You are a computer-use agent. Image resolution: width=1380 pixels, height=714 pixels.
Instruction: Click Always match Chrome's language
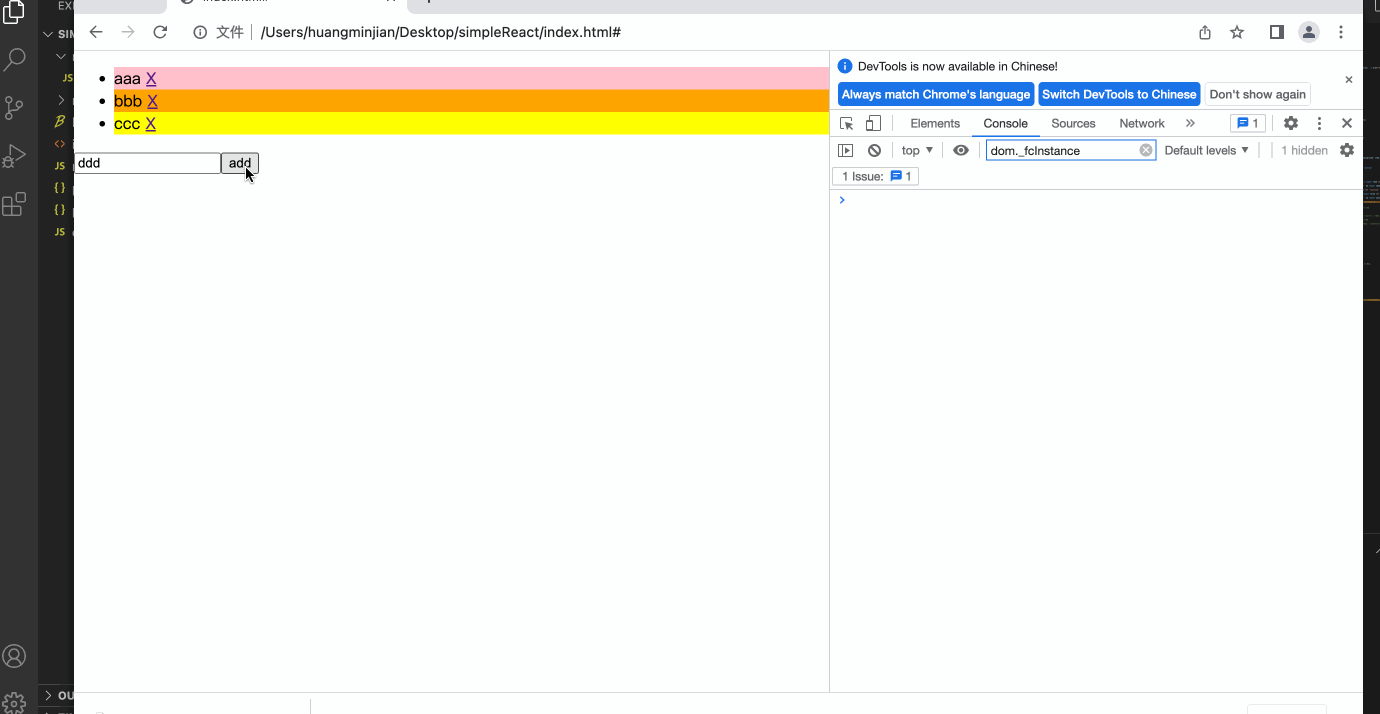click(x=936, y=94)
